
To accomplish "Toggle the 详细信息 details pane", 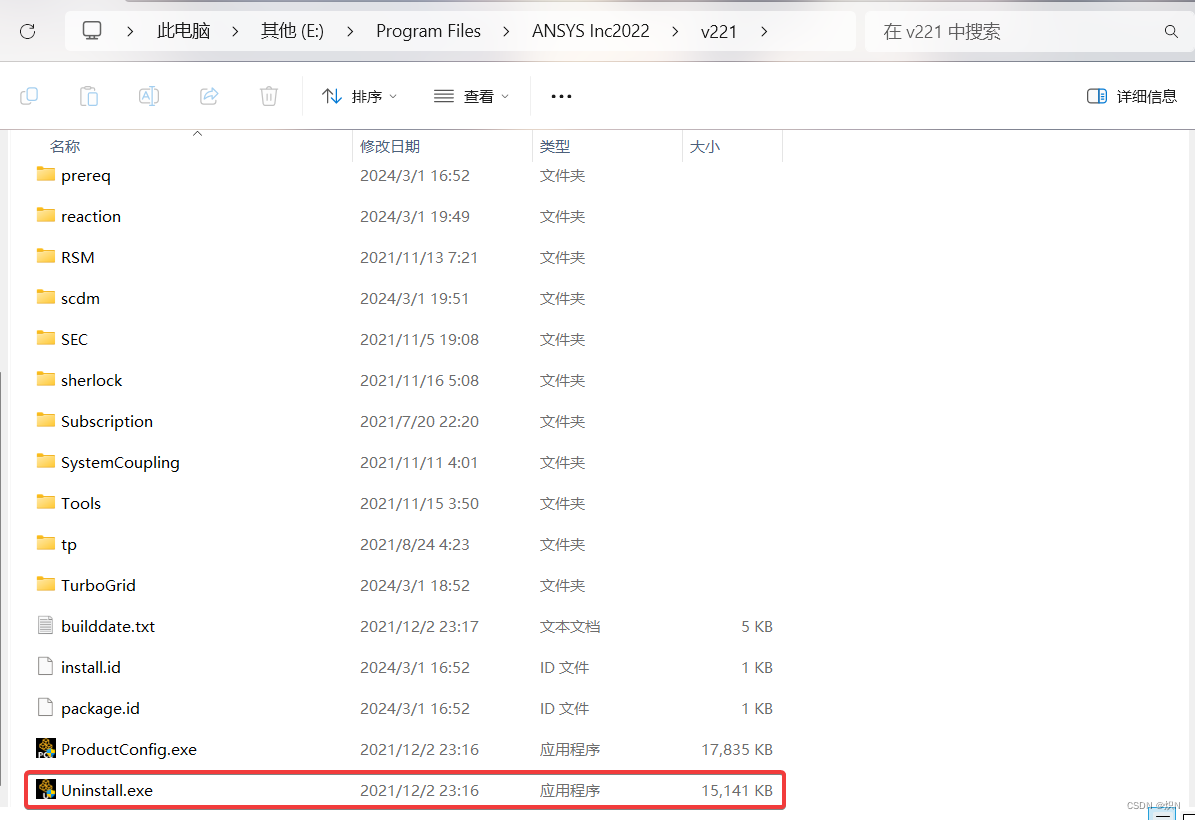I will point(1132,96).
